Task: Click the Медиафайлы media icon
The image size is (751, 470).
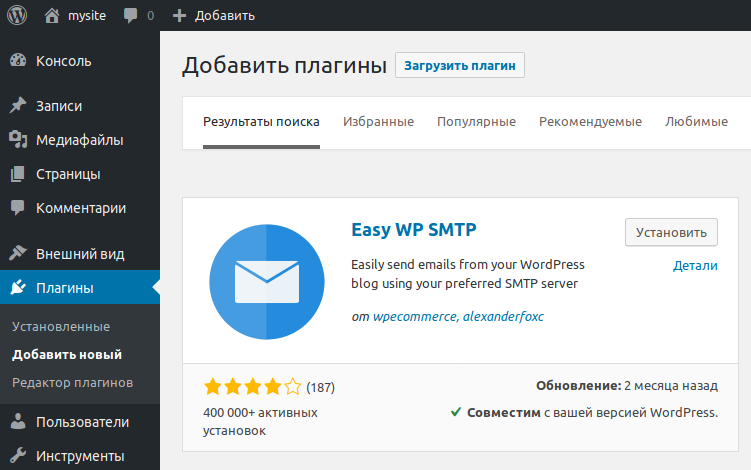Action: (x=18, y=139)
